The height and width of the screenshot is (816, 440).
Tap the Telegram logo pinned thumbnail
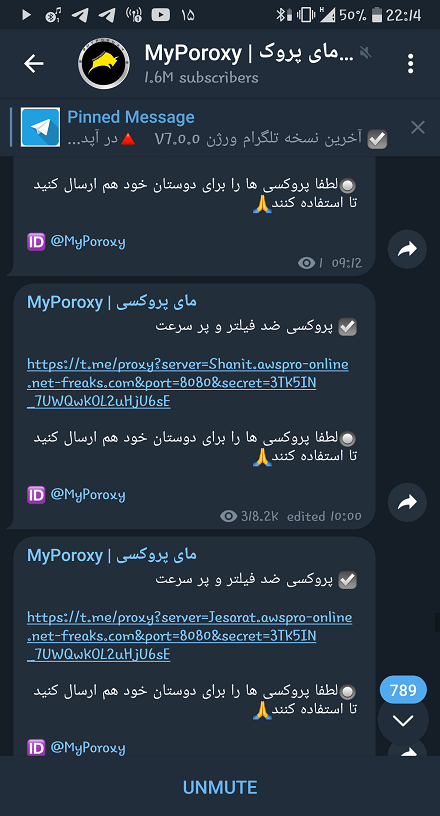coord(41,128)
